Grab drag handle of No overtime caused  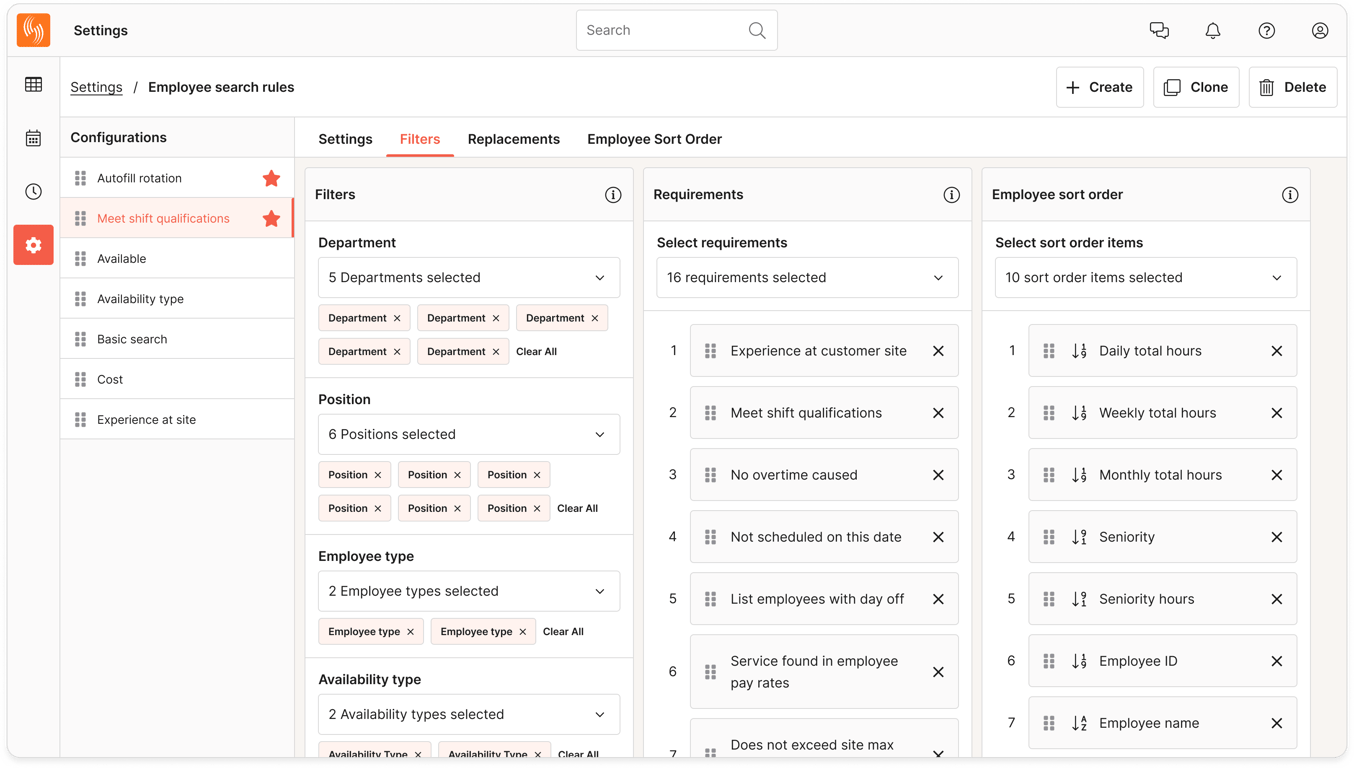tap(710, 475)
